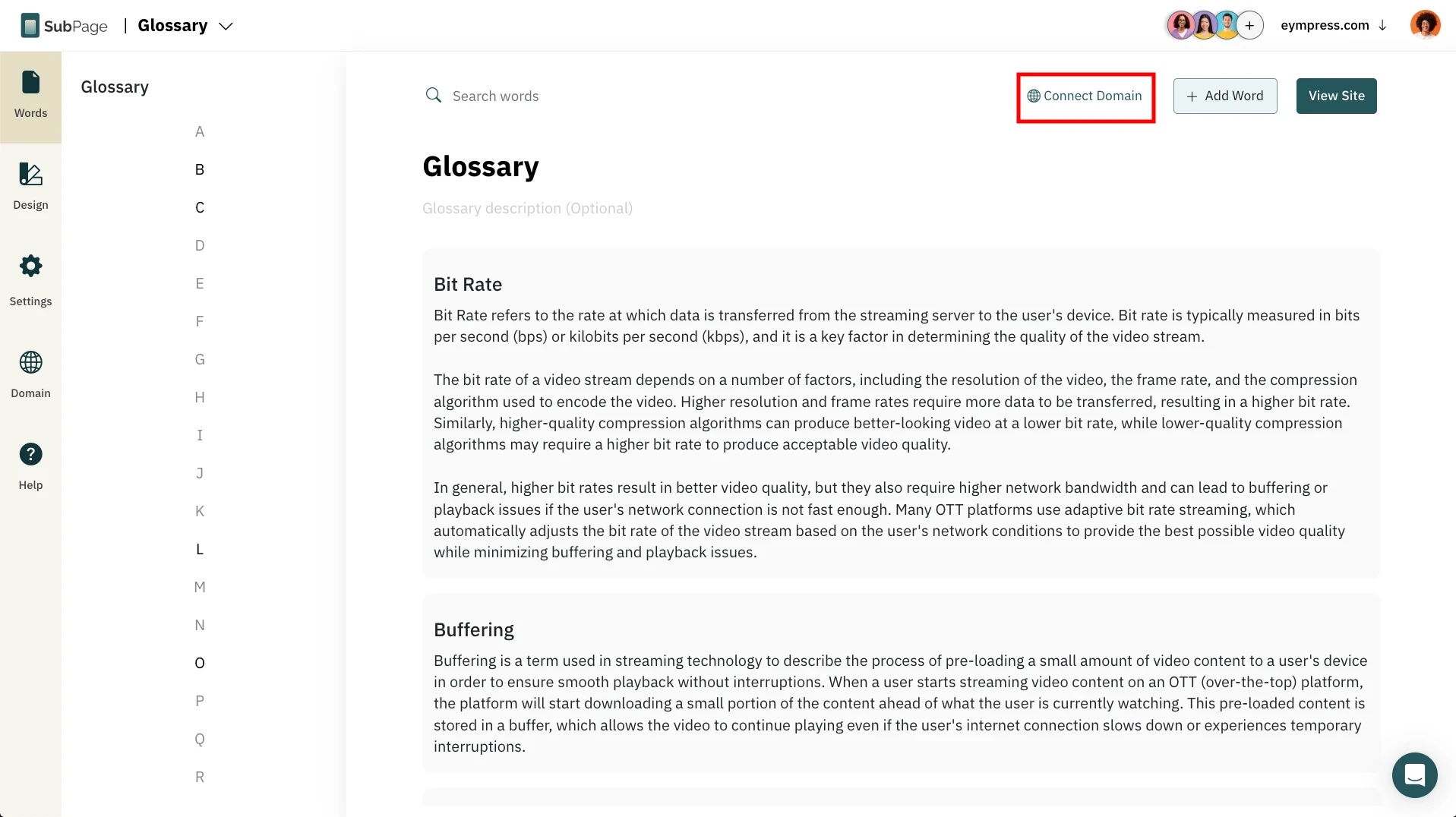Click the Add Word button
This screenshot has width=1456, height=817.
(x=1225, y=96)
